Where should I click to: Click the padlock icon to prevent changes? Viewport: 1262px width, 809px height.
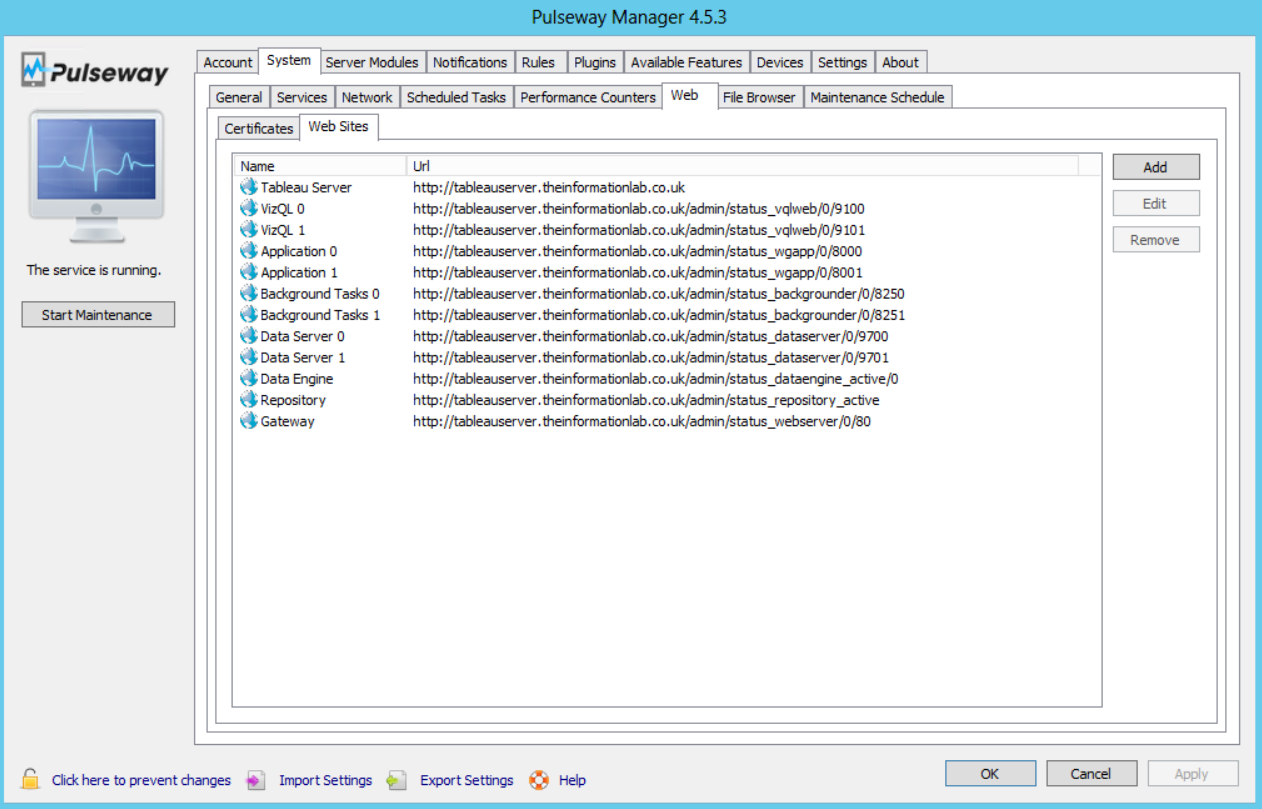pyautogui.click(x=31, y=779)
